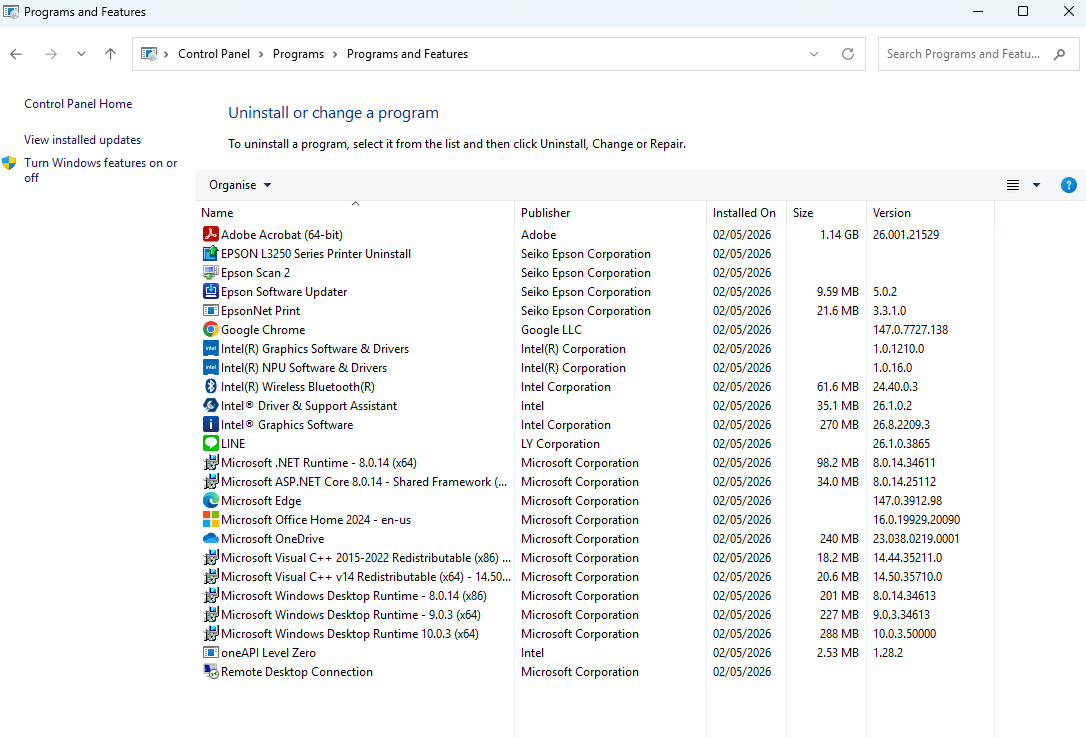
Task: Select the Remote Desktop Connection icon
Action: 211,672
